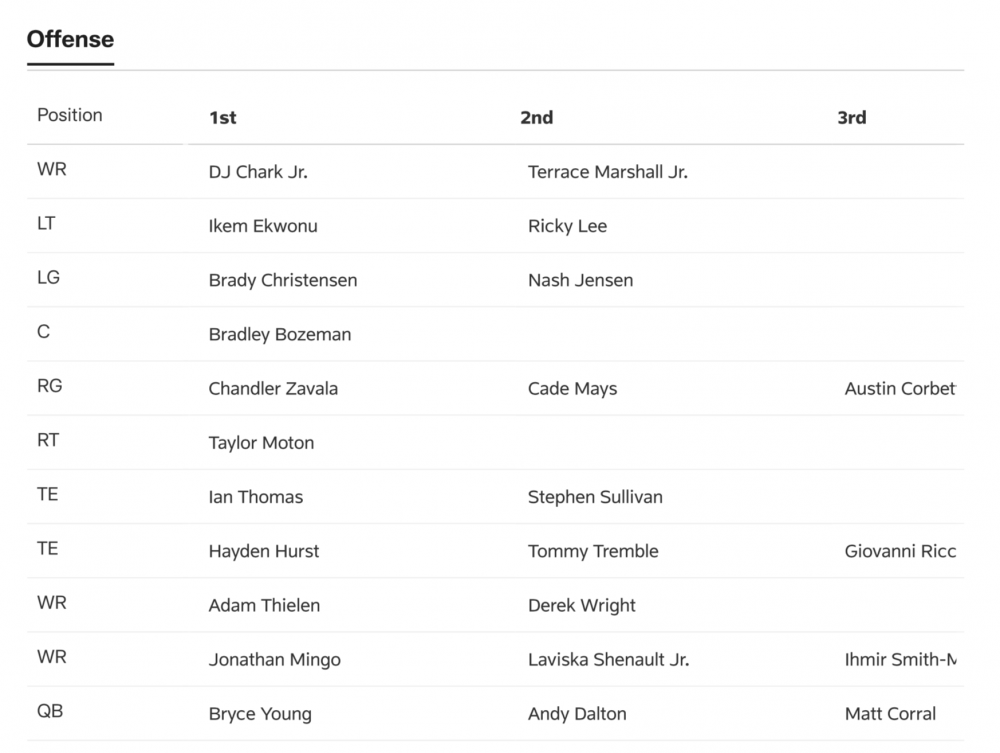Click Adam Thielen in WR row
1000x753 pixels.
264,605
